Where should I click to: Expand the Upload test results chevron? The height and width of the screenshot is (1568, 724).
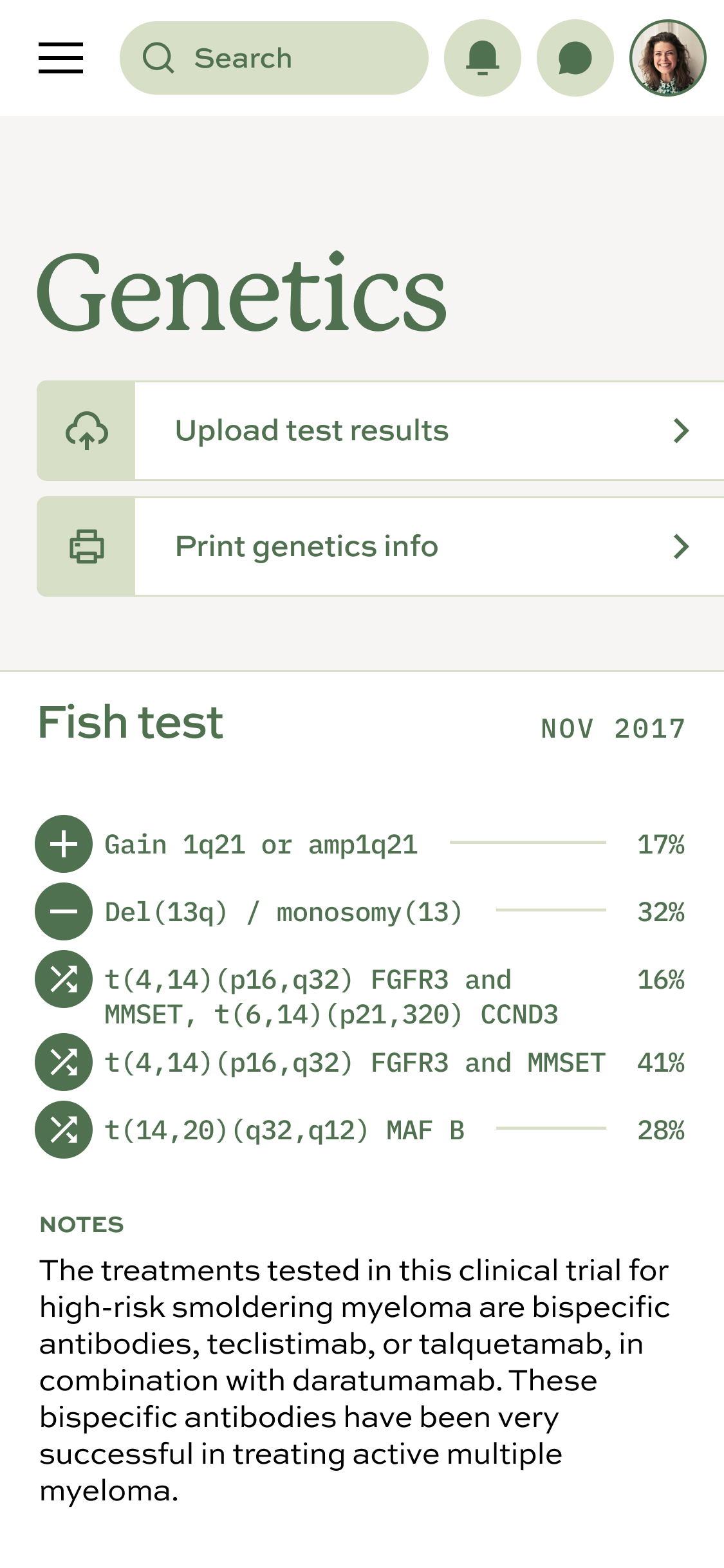[x=681, y=431]
